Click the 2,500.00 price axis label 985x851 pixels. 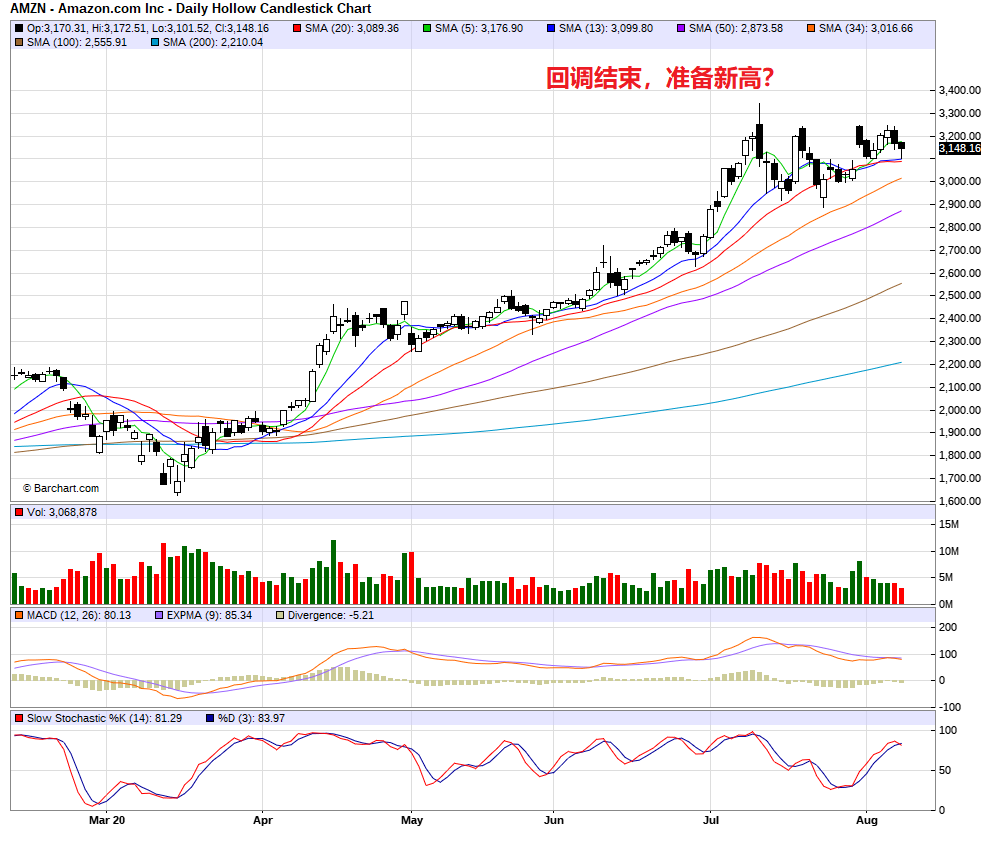pos(959,296)
